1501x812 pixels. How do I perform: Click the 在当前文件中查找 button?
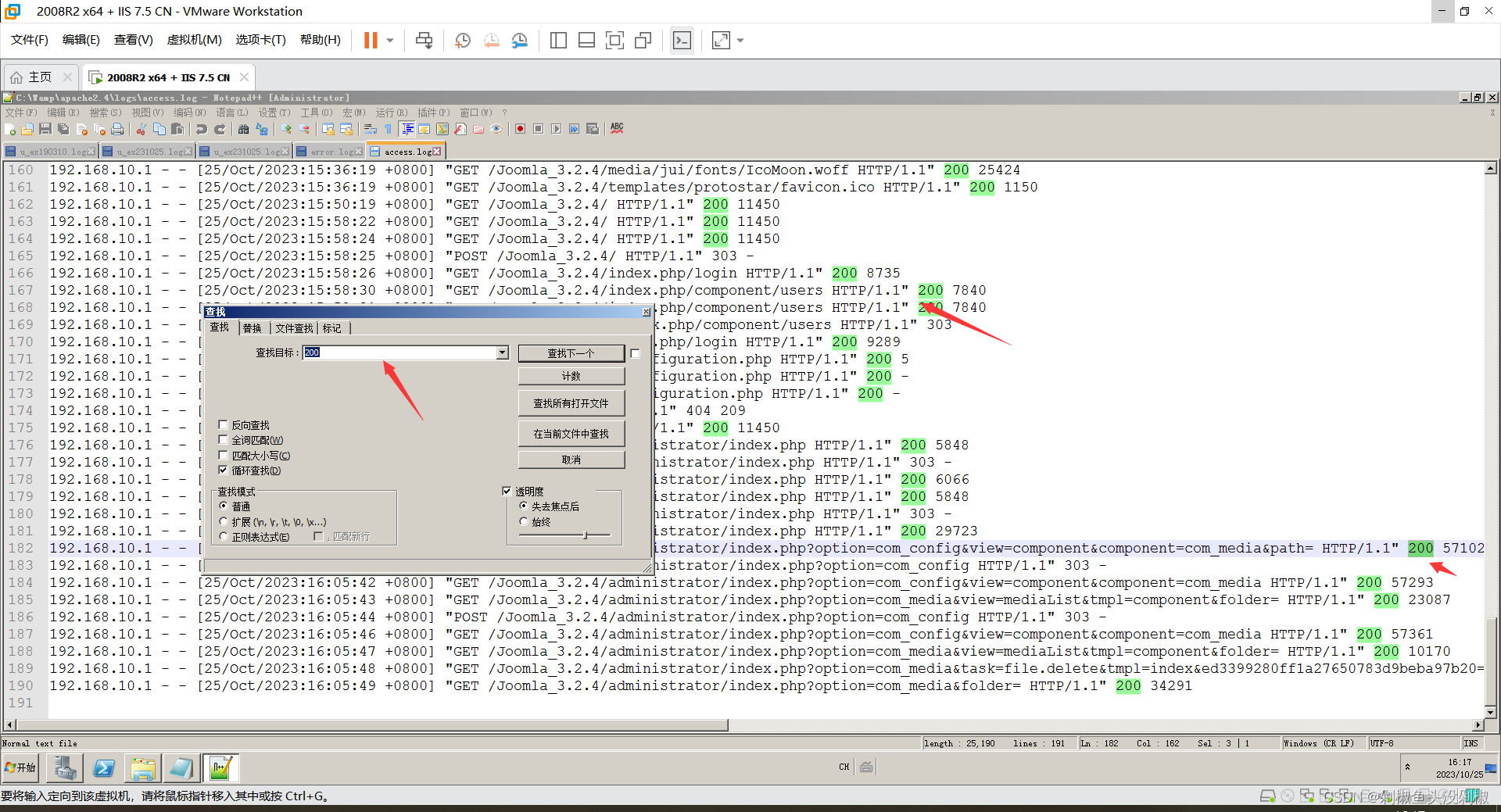pyautogui.click(x=571, y=434)
